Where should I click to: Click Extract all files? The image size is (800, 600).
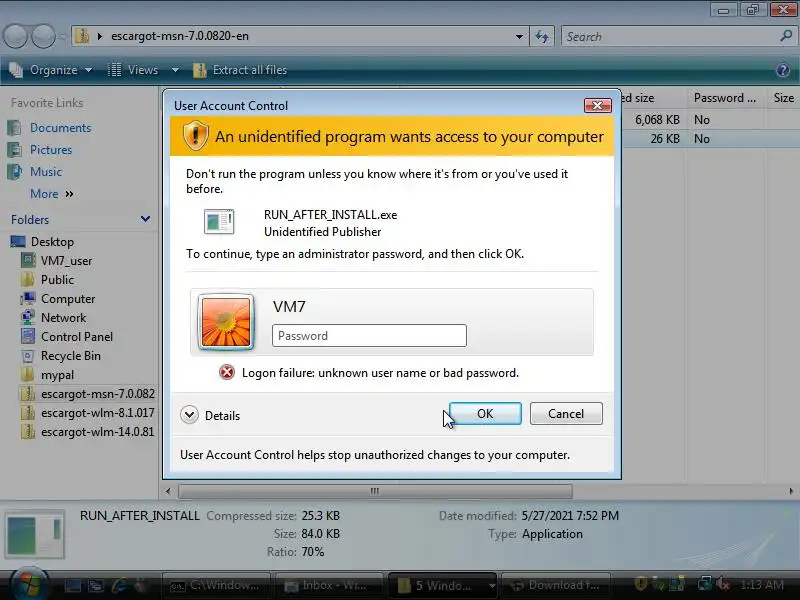coord(240,70)
